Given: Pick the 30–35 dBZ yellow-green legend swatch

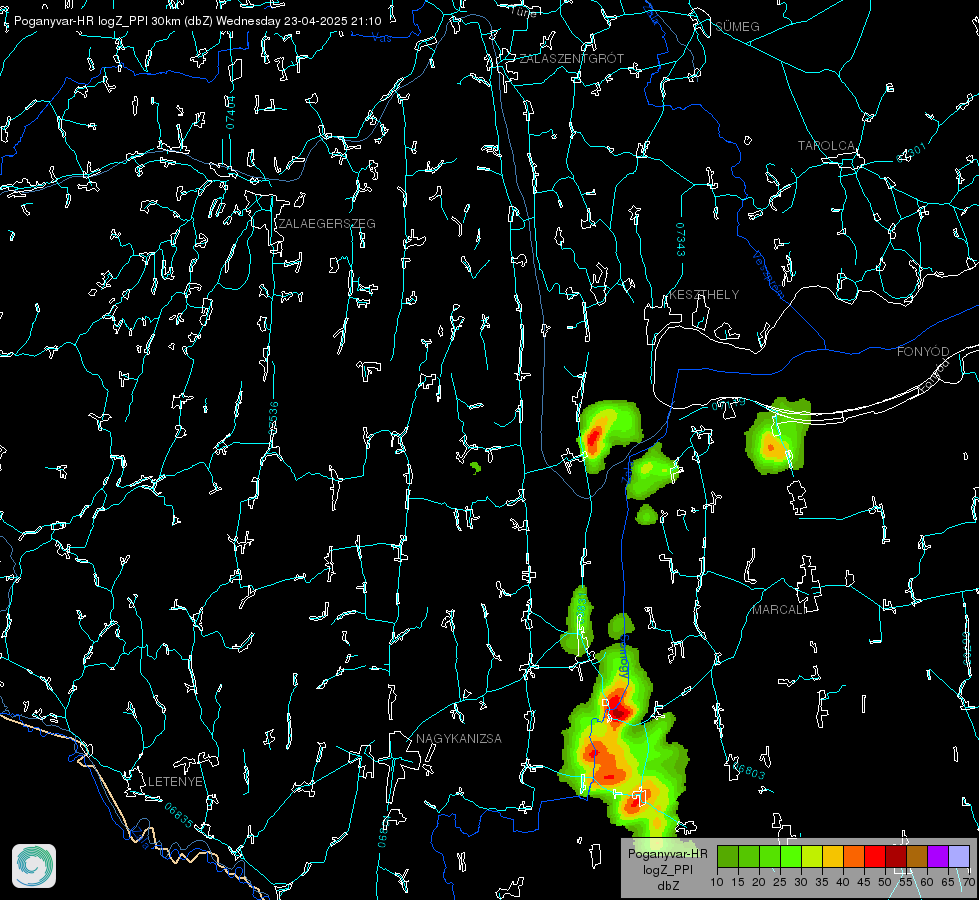Looking at the screenshot, I should 812,856.
